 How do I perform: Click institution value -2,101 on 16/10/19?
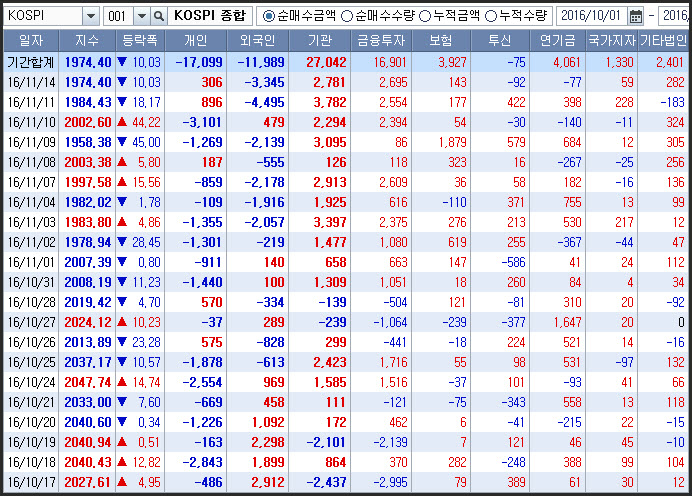pyautogui.click(x=326, y=442)
